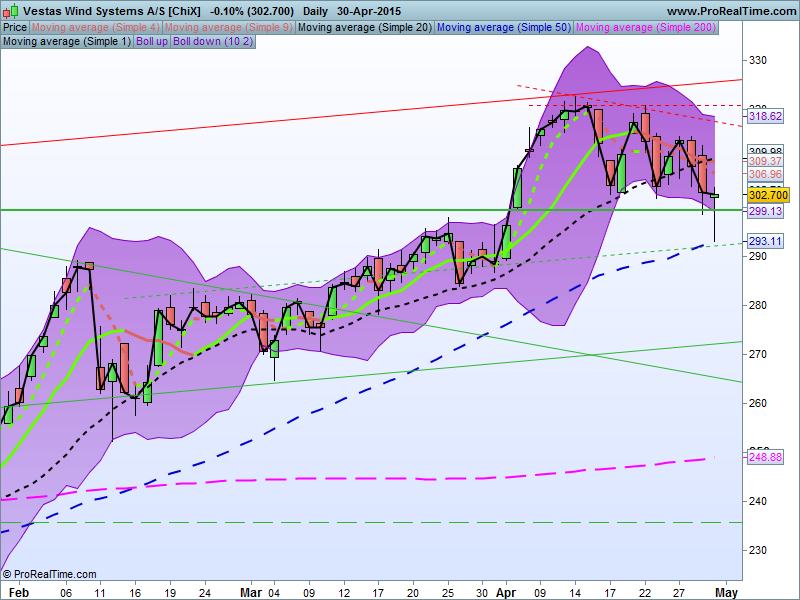Click the yellow 302.700 current price tag
This screenshot has height=600, width=800.
coord(768,195)
